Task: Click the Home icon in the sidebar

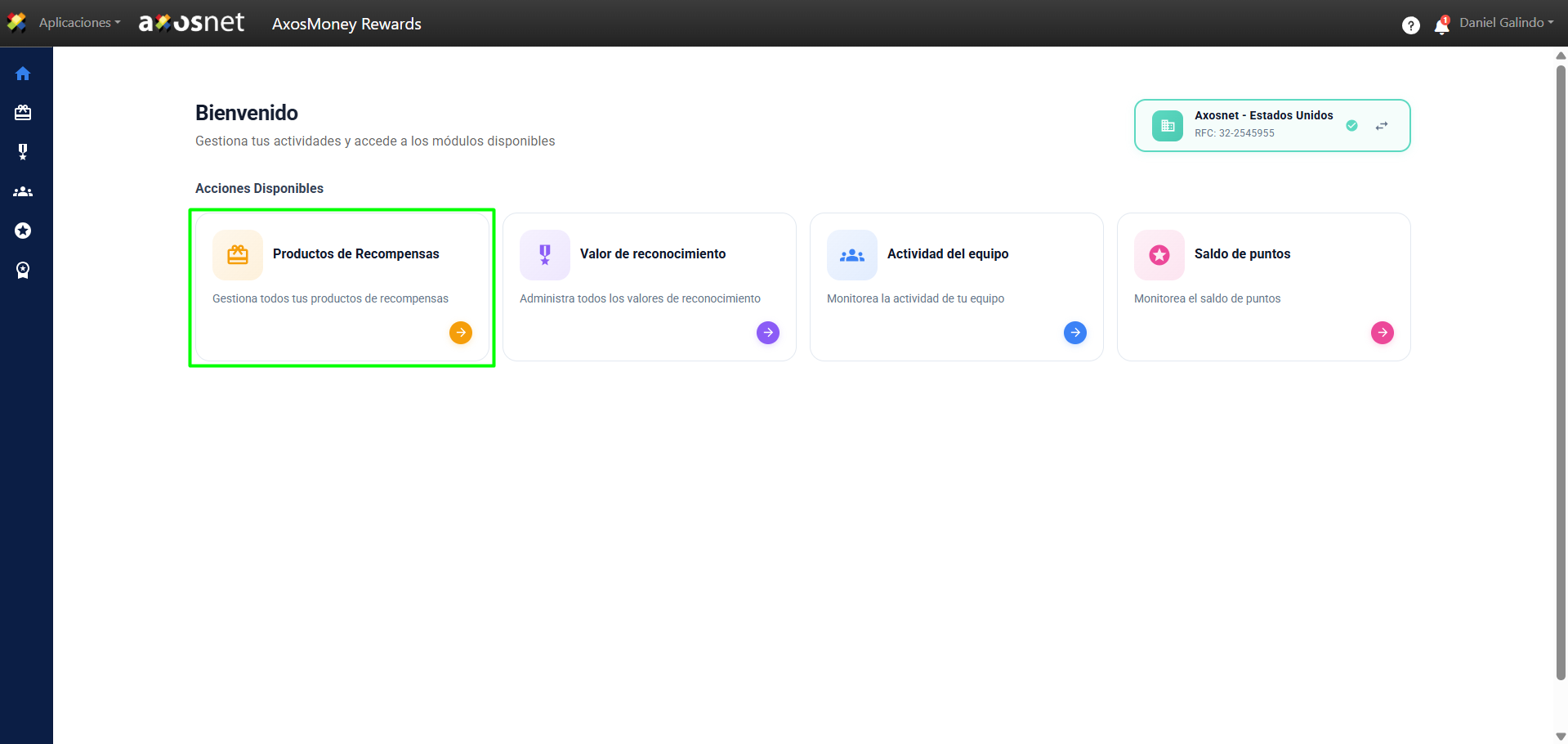Action: (23, 74)
